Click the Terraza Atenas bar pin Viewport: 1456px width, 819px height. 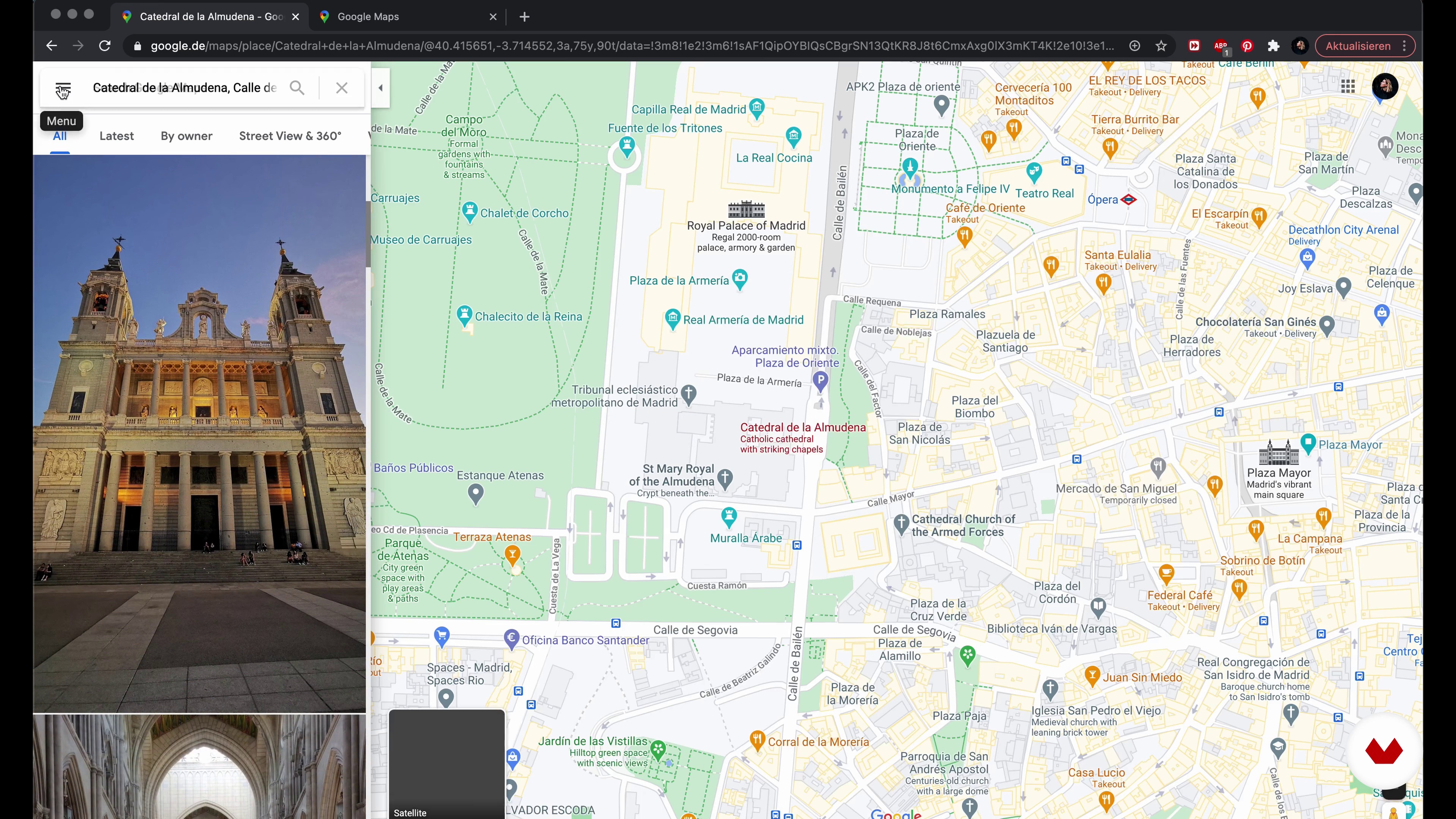513,555
